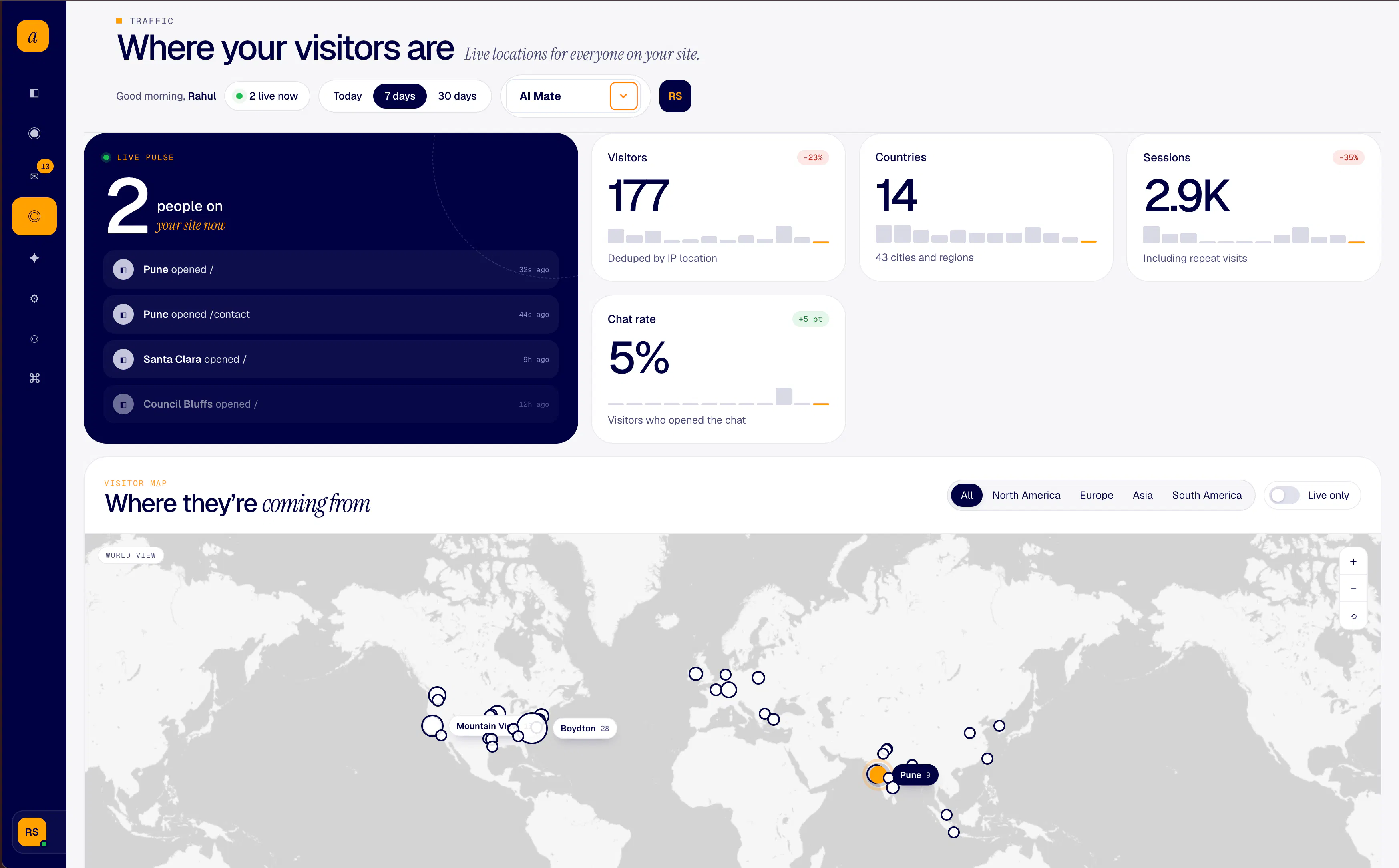
Task: Select the 30 days range
Action: [457, 96]
